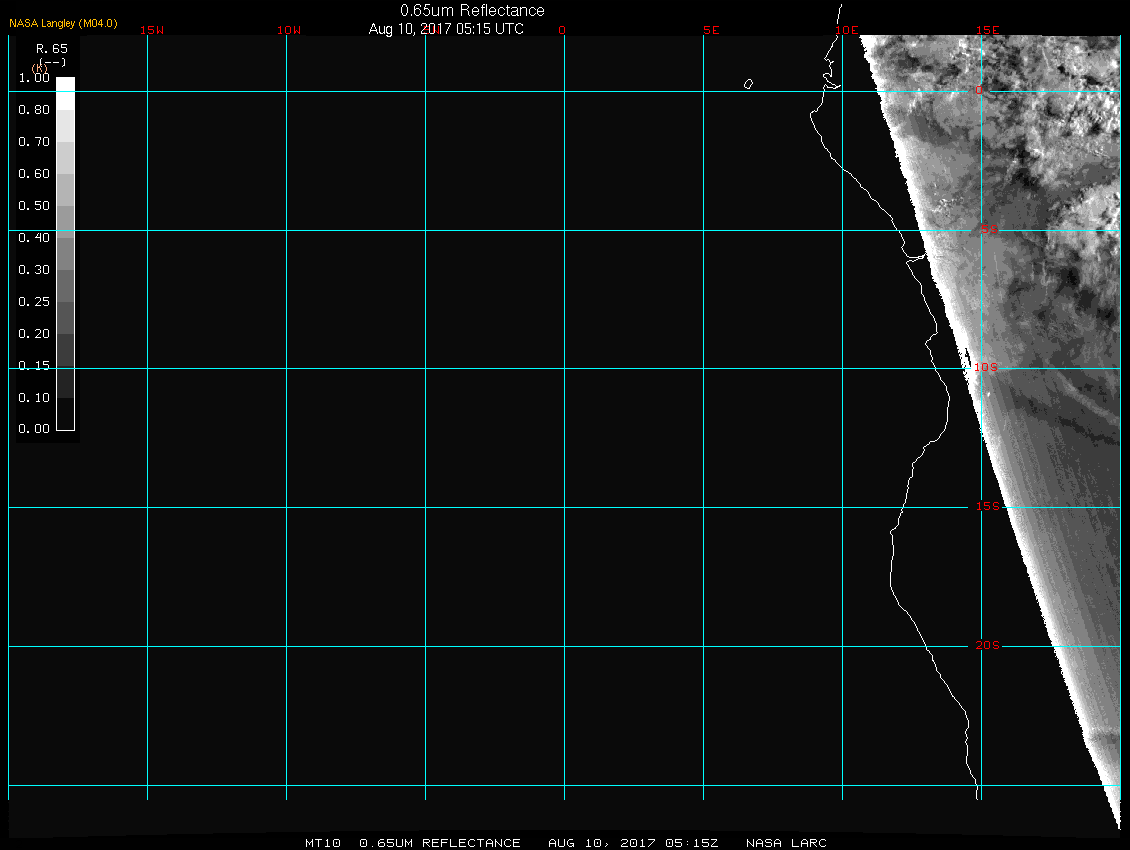Click the 0.25 colorbar scale label
The height and width of the screenshot is (850, 1130).
(34, 302)
